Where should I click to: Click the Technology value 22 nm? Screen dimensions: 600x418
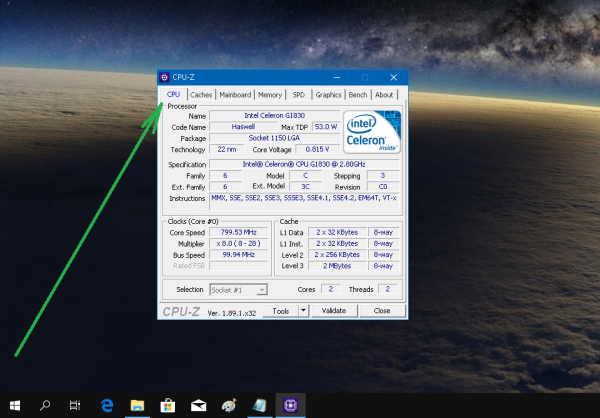227,149
